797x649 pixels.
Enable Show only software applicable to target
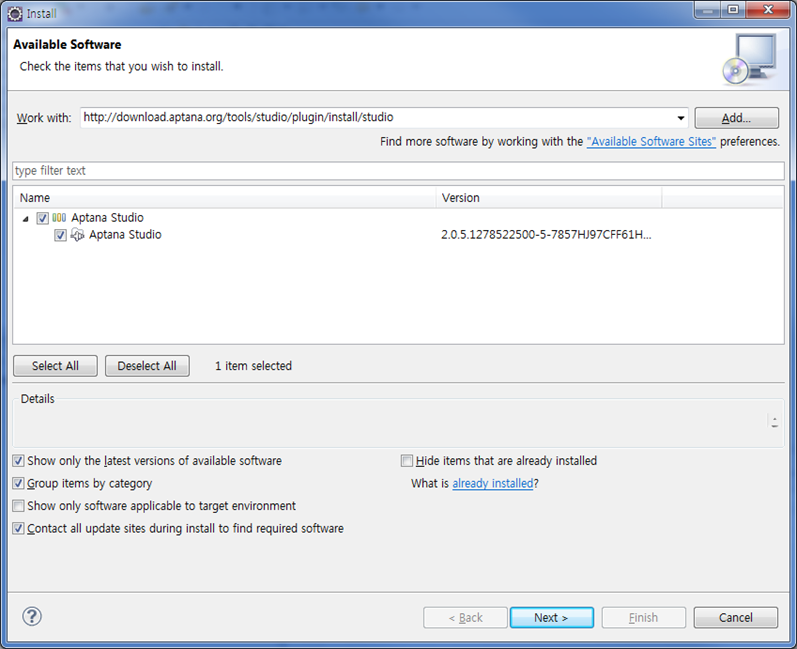pyautogui.click(x=18, y=506)
